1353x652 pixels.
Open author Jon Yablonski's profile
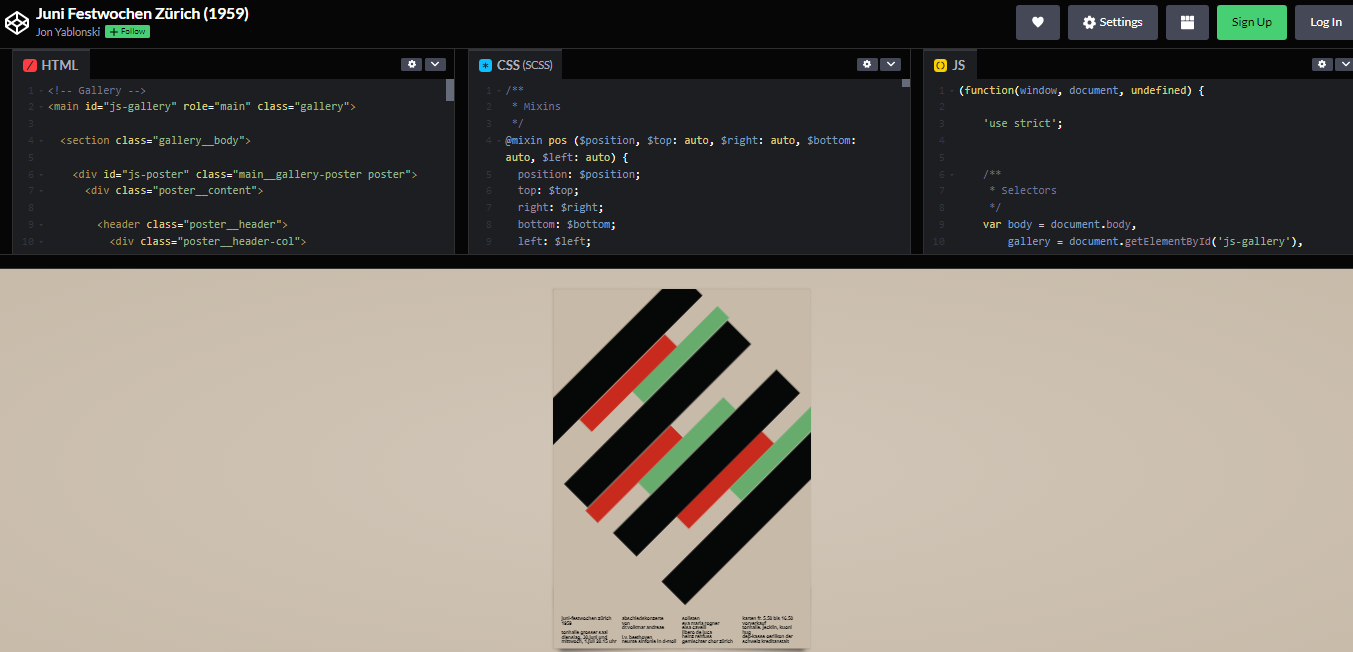68,32
